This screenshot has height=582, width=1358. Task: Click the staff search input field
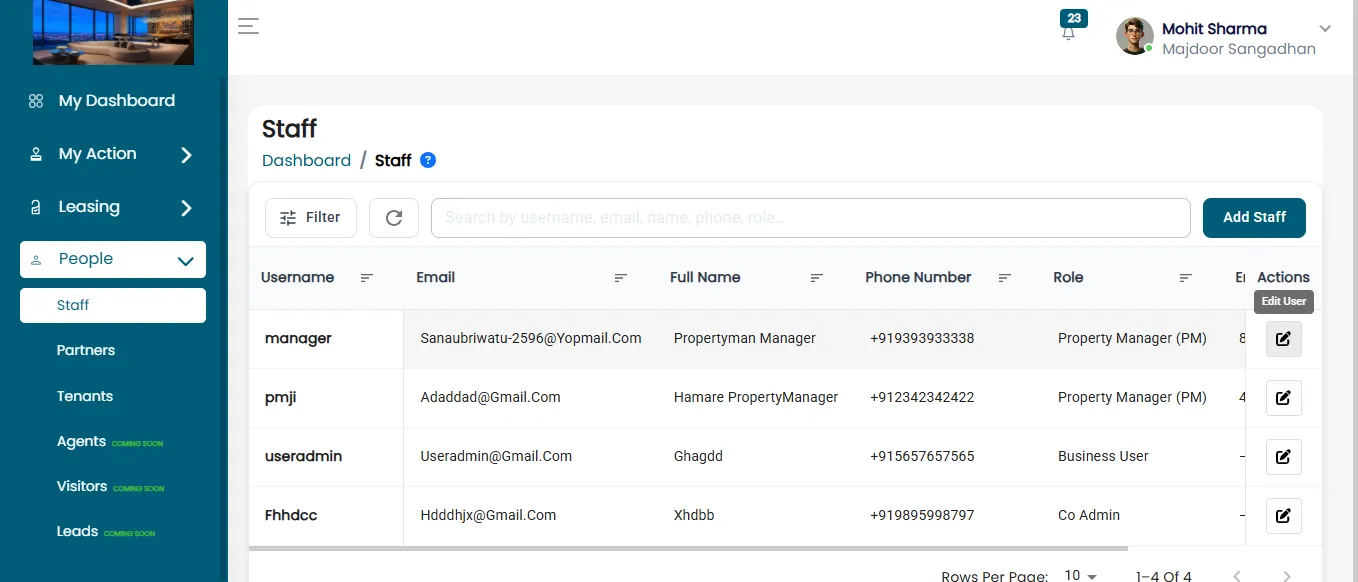tap(811, 218)
